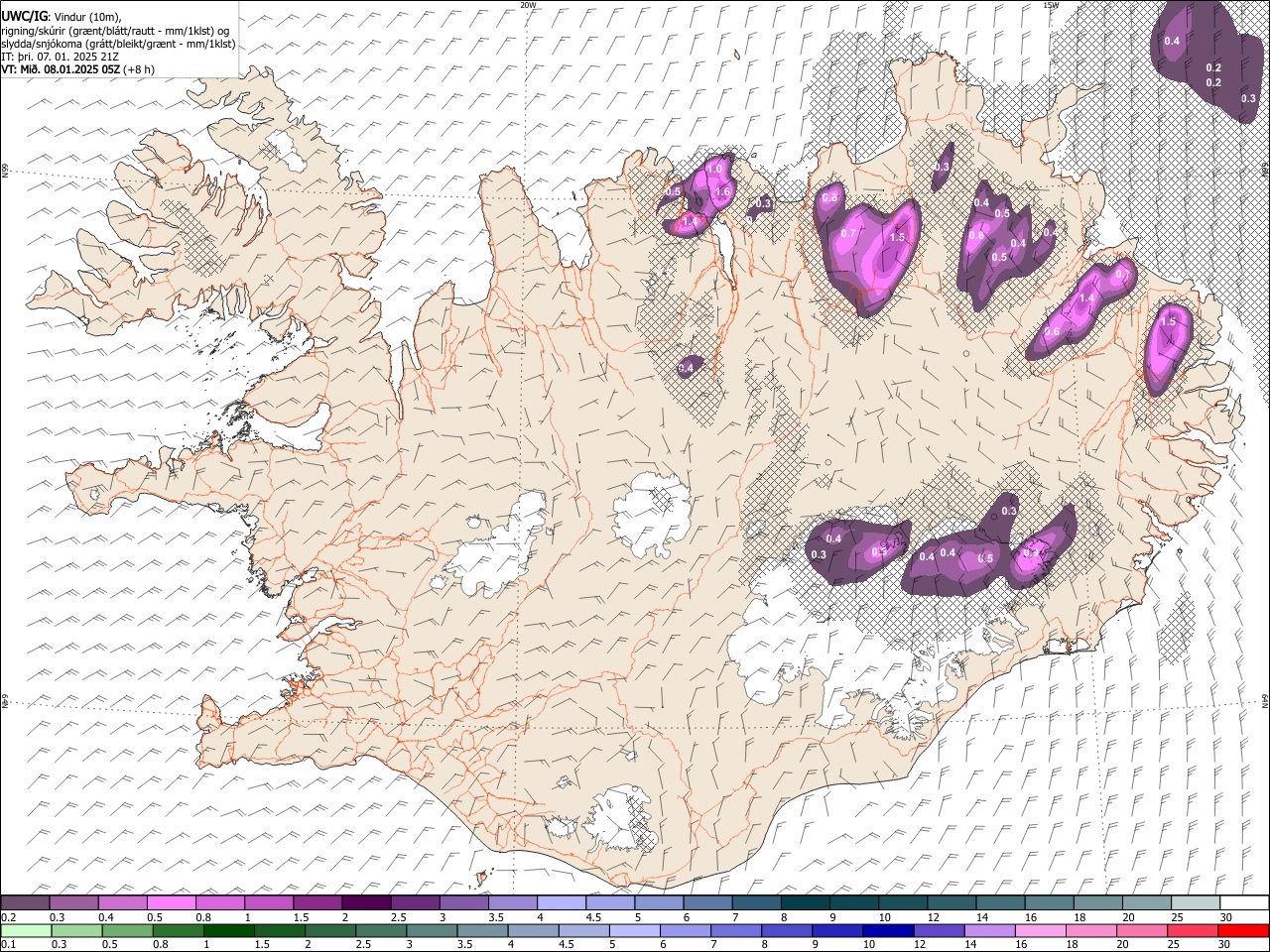
Task: Click the light pink 16 swatch in the lower legend
Action: point(1041,930)
